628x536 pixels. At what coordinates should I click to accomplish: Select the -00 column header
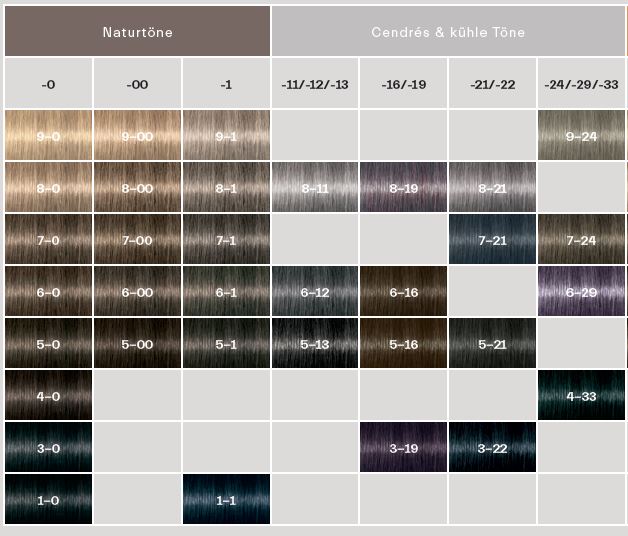[x=137, y=84]
